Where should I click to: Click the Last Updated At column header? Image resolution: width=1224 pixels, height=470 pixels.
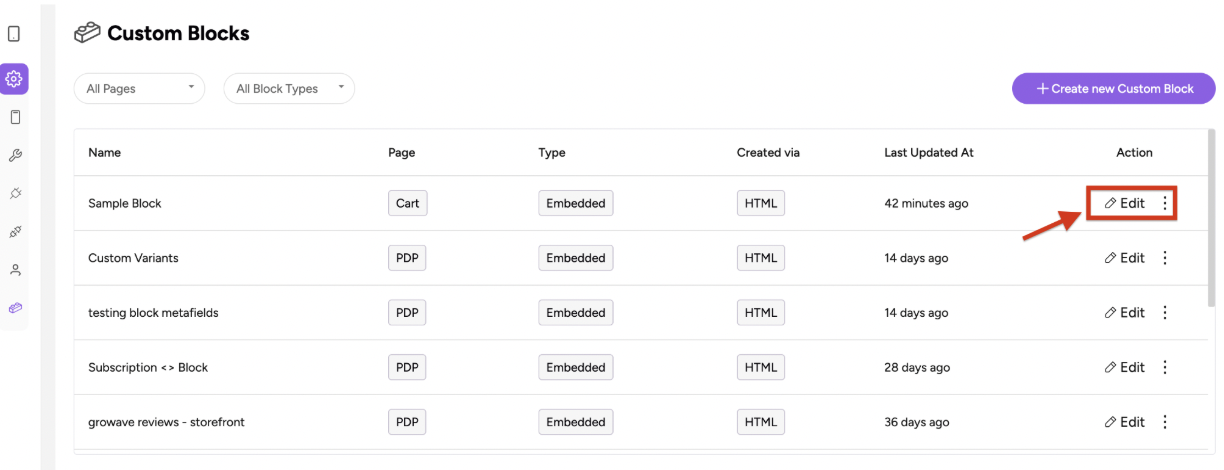(928, 153)
